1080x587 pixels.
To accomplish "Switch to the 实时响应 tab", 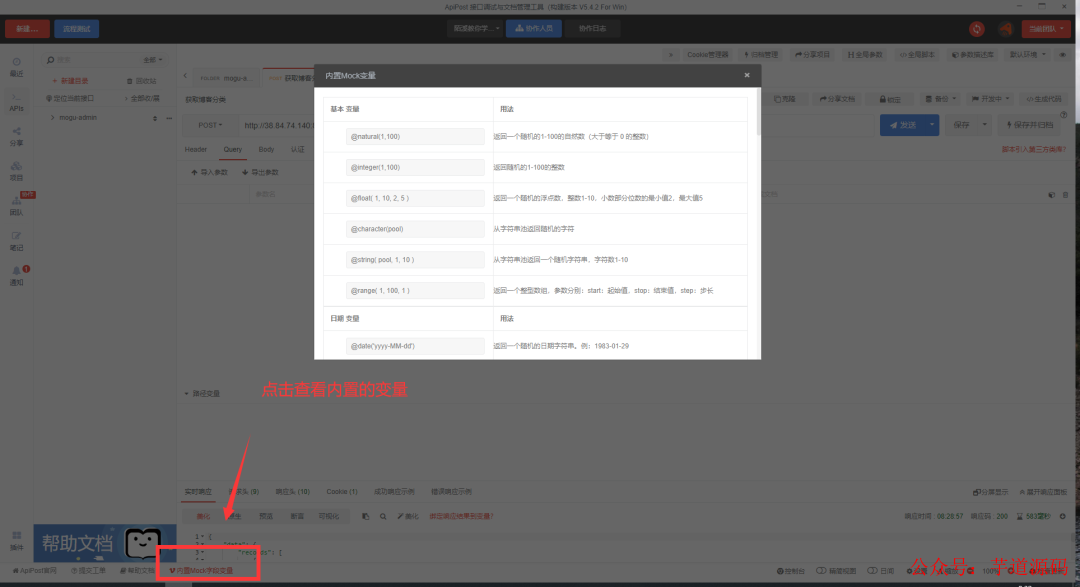I will (198, 492).
